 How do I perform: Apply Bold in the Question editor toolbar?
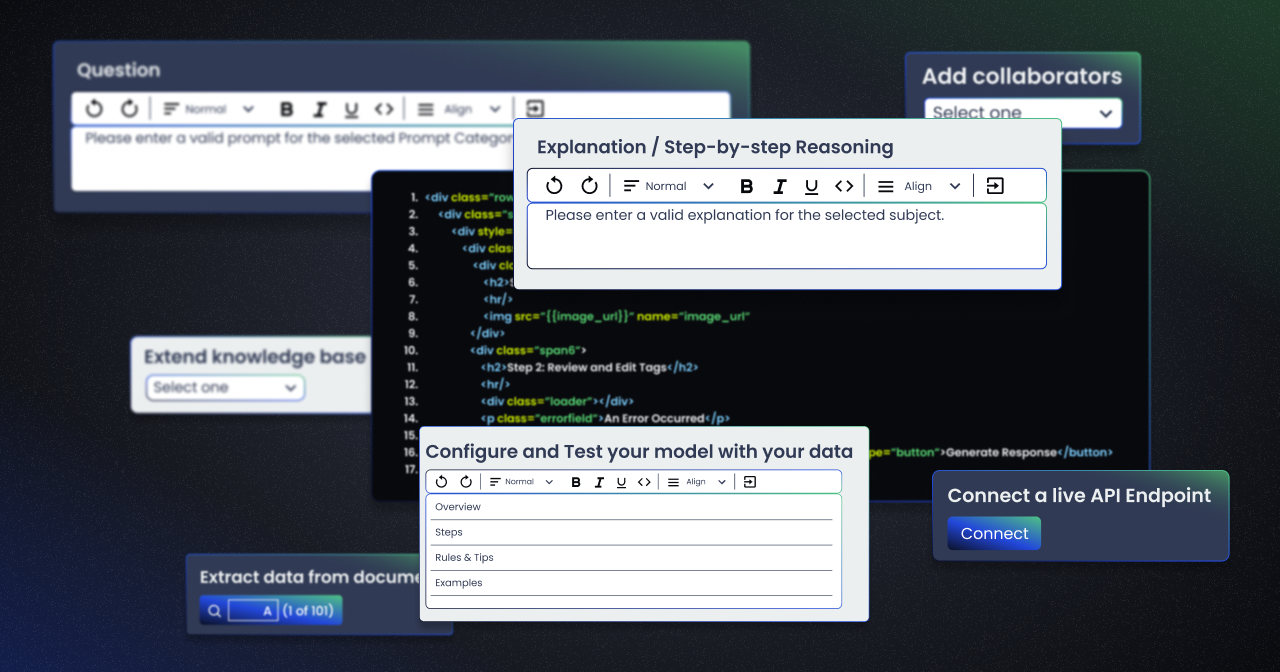[287, 108]
